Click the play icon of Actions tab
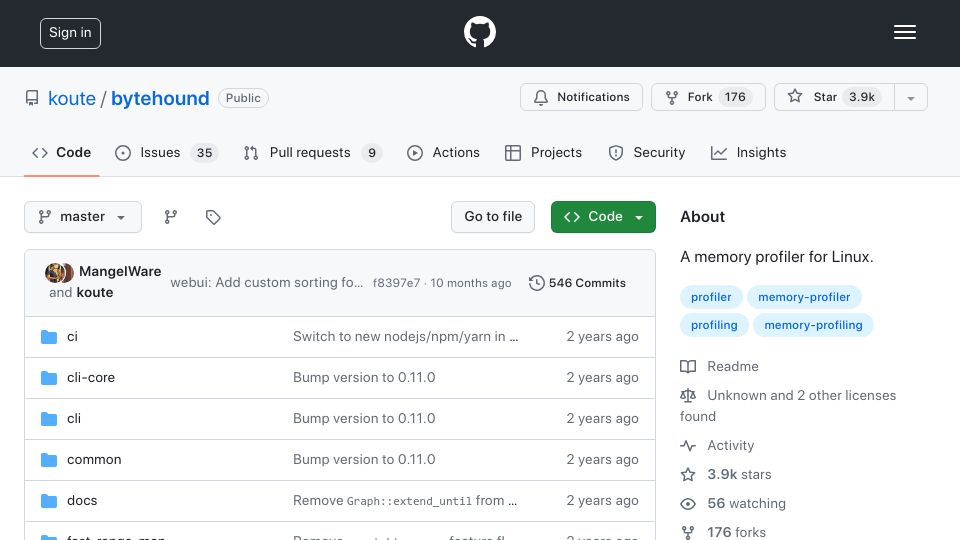This screenshot has width=960, height=540. pos(414,153)
